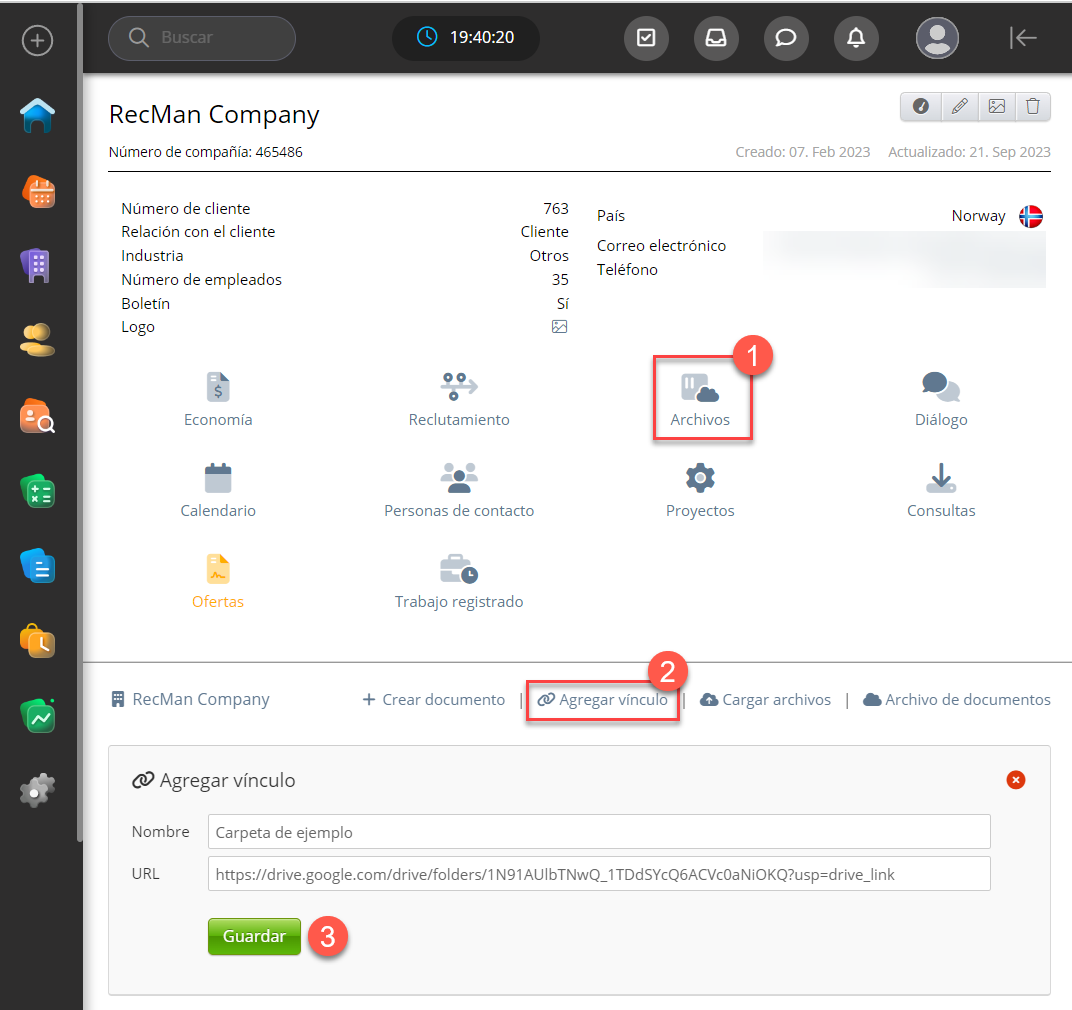
Task: Delete company using trash icon
Action: tap(1033, 106)
